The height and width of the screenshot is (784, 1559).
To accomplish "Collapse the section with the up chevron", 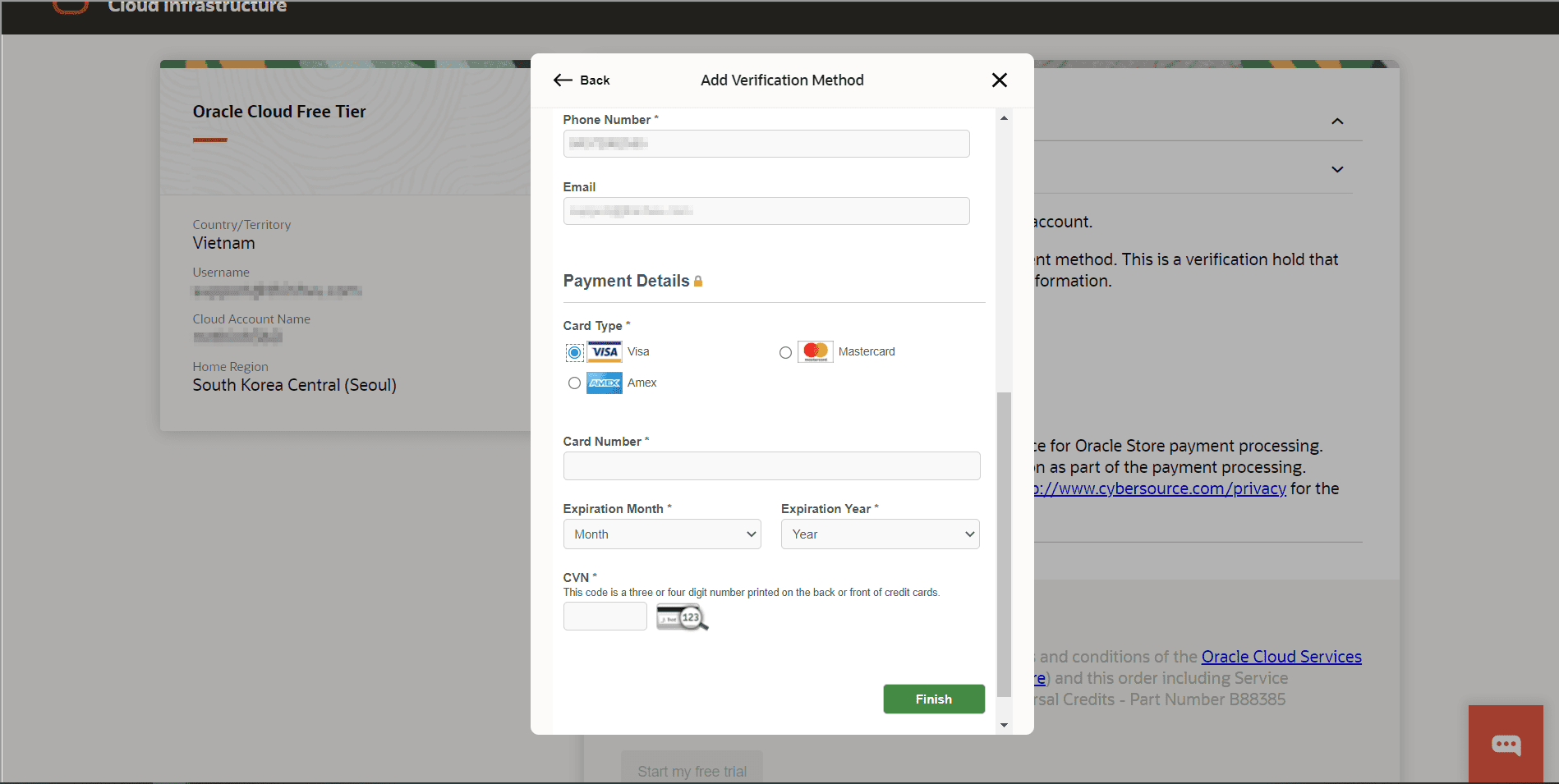I will 1337,121.
